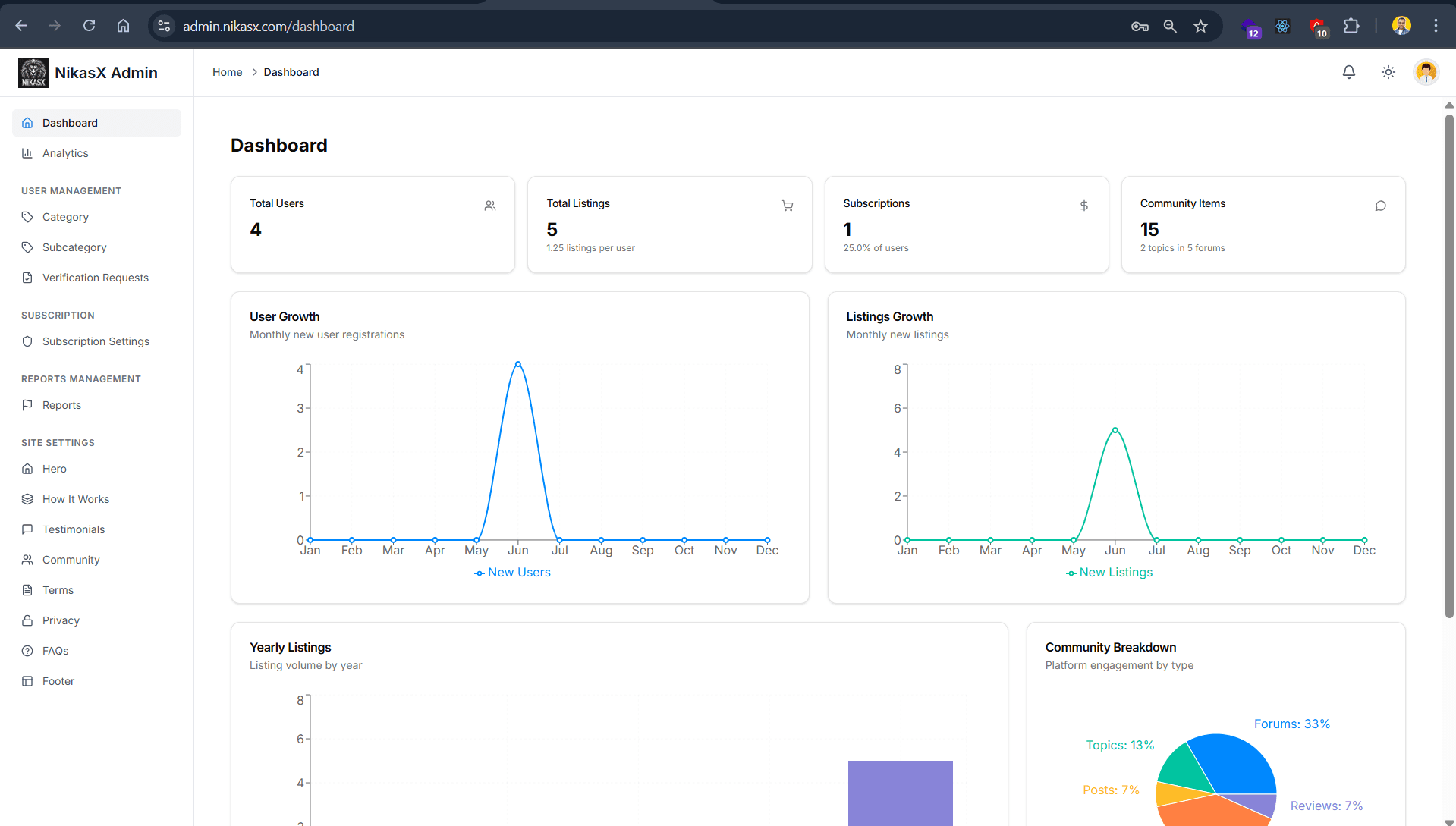
Task: Click the June peak point on the Listings Growth chart
Action: pos(1115,430)
